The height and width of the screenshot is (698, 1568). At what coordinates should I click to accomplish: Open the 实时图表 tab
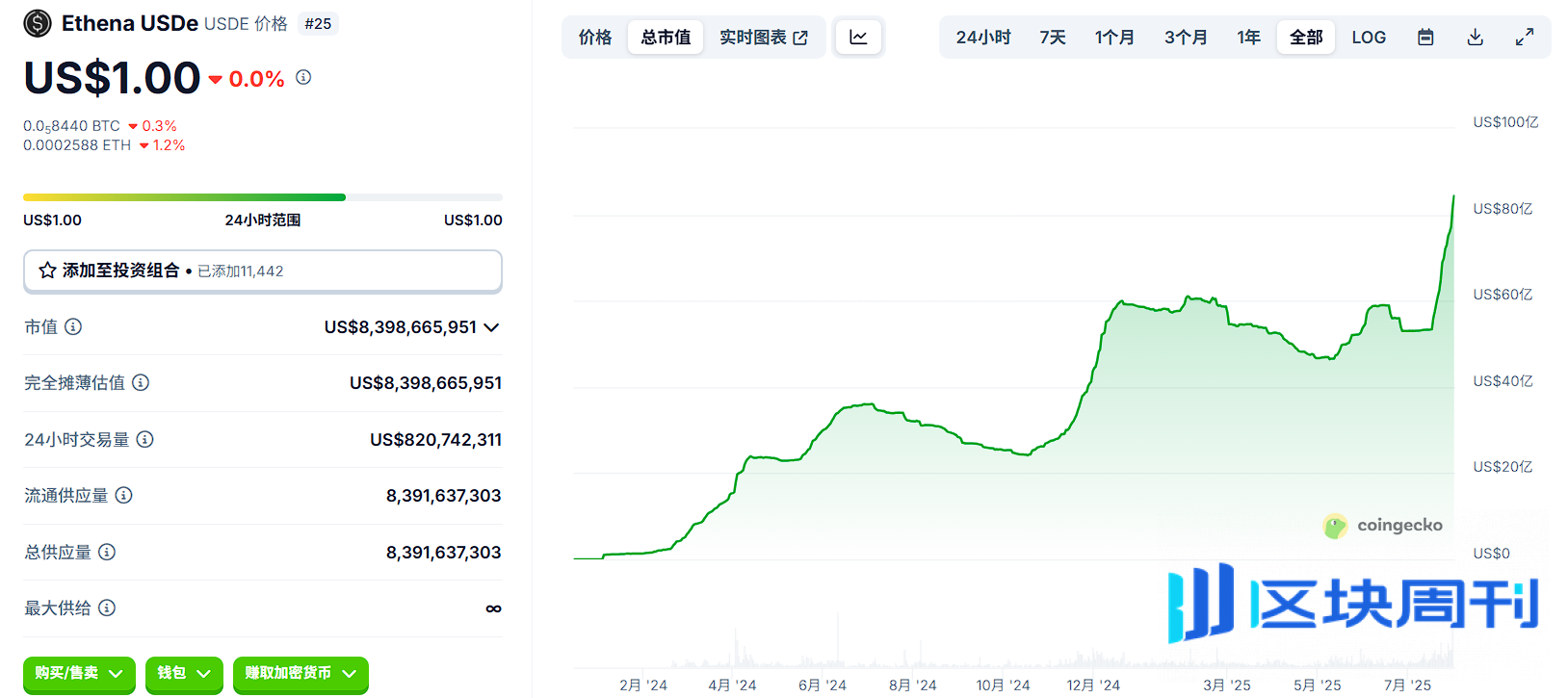pyautogui.click(x=764, y=38)
